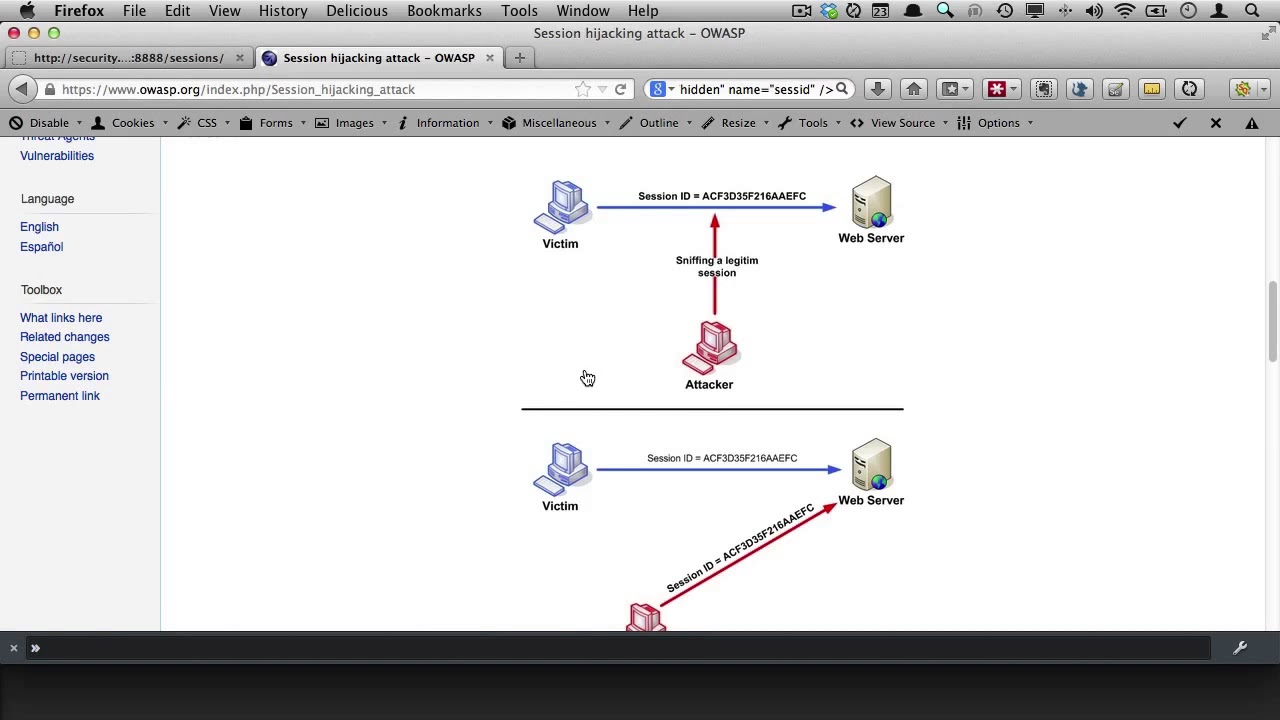Open the Options dropdown
This screenshot has width=1280, height=720.
point(996,123)
